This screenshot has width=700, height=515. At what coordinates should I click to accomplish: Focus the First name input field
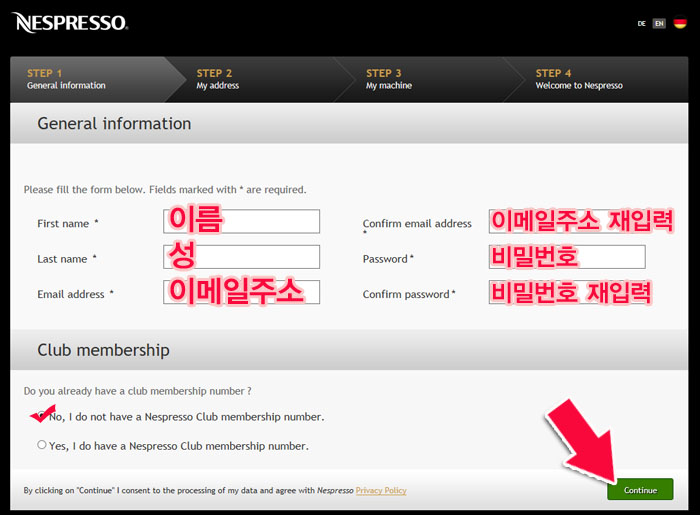point(242,221)
